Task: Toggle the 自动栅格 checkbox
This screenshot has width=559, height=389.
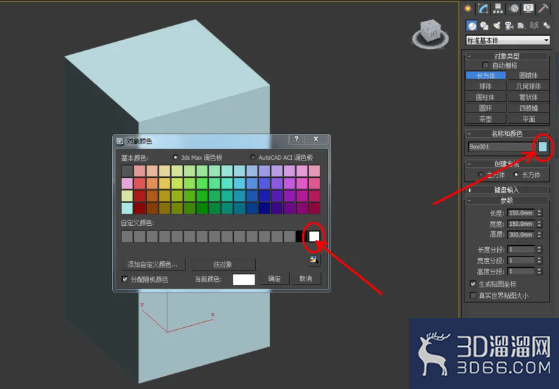Action: pos(485,65)
